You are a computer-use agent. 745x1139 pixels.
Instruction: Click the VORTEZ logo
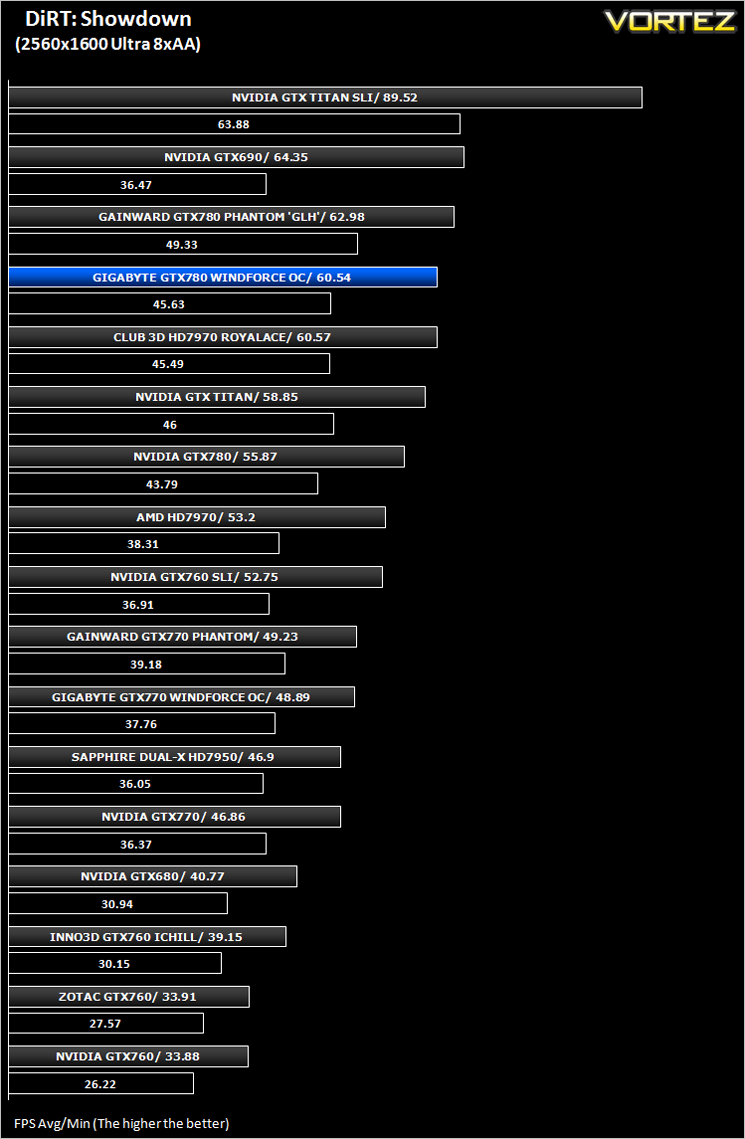pyautogui.click(x=672, y=21)
